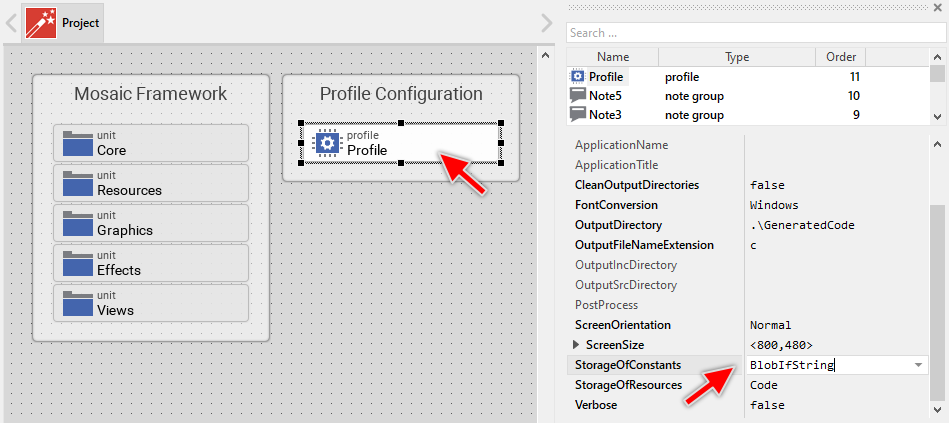The image size is (949, 423).
Task: Click the Search field in inspector
Action: click(755, 33)
